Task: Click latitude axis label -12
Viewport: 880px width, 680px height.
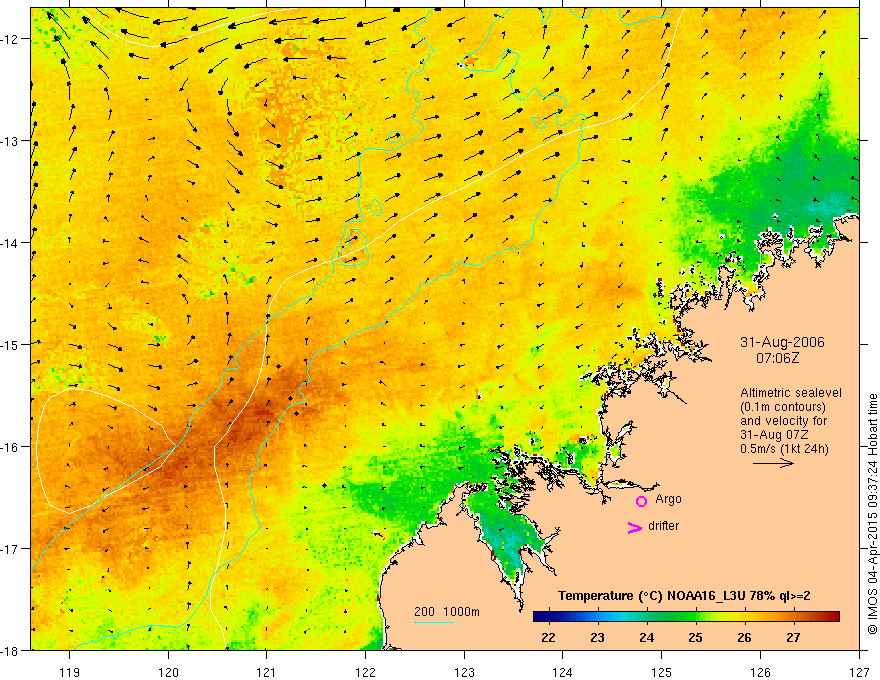Action: pyautogui.click(x=11, y=39)
